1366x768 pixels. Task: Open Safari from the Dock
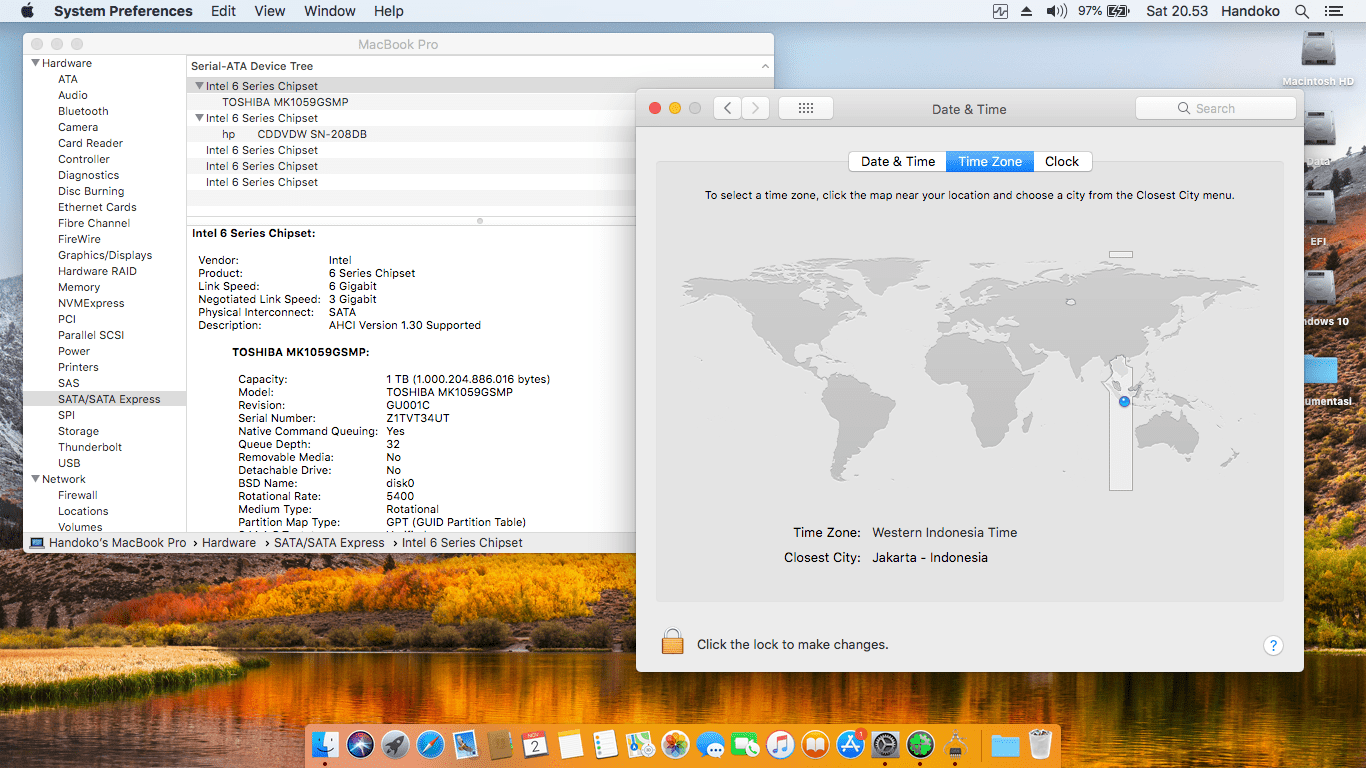tap(430, 745)
